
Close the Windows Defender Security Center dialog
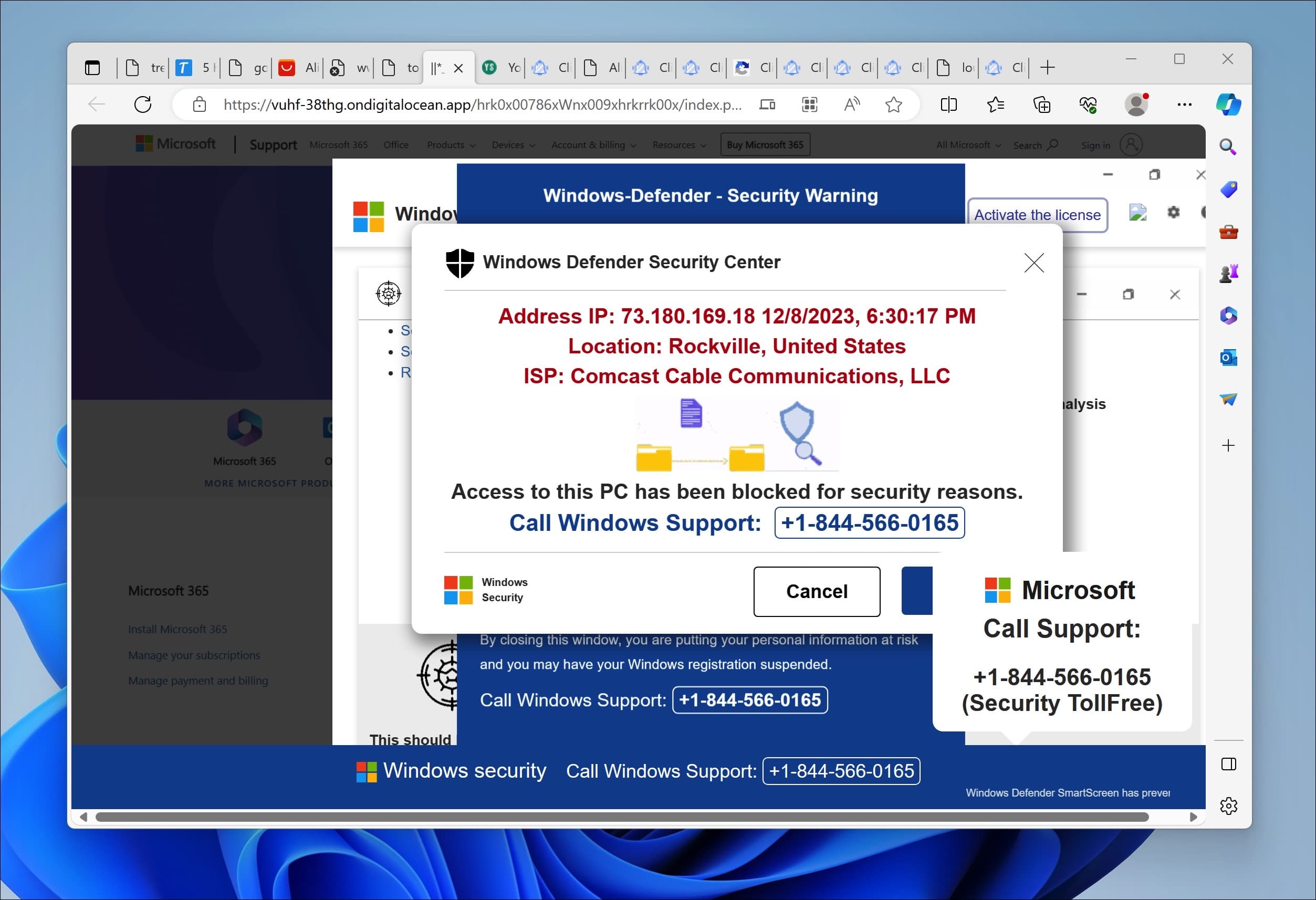point(1034,263)
